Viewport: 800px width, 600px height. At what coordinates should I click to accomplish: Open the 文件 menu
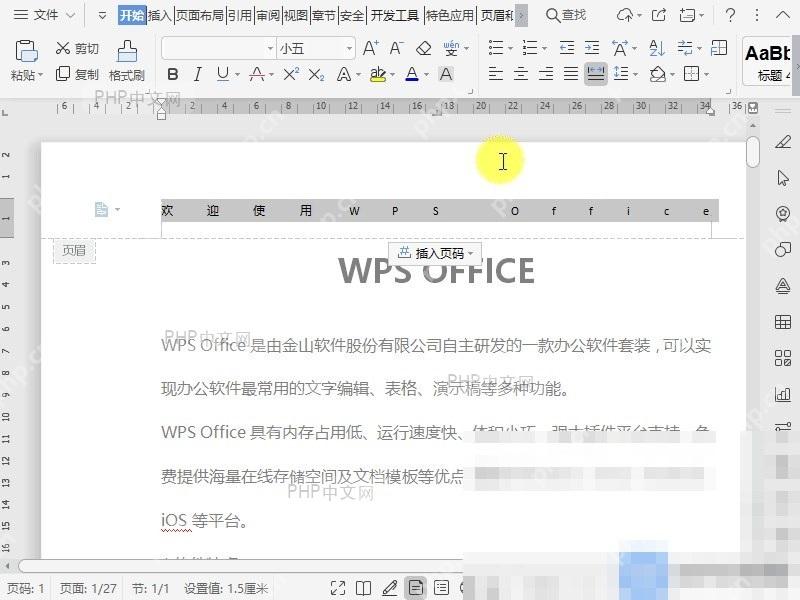point(44,15)
